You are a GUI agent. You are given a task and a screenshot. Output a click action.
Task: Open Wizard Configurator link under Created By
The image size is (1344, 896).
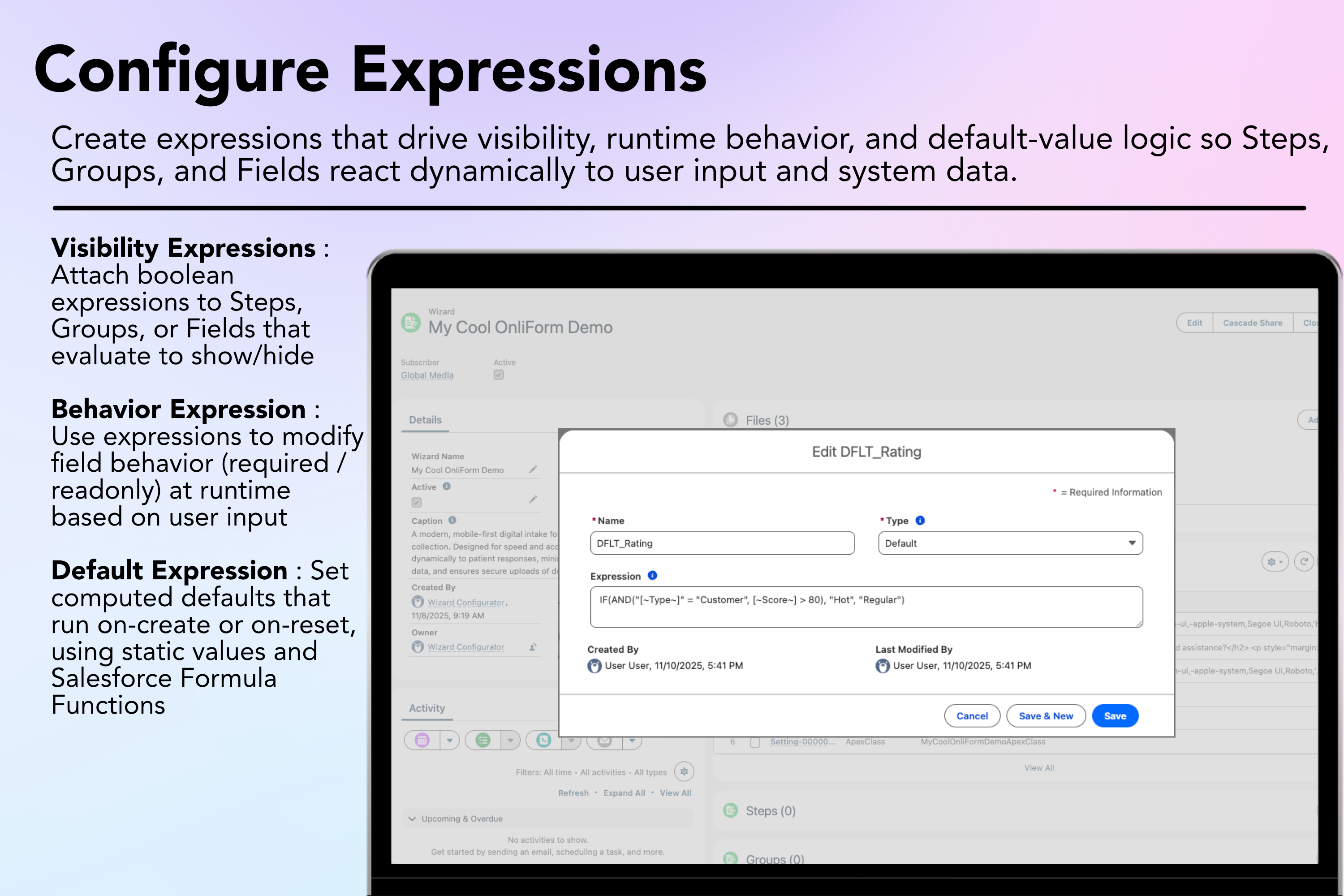pyautogui.click(x=466, y=602)
